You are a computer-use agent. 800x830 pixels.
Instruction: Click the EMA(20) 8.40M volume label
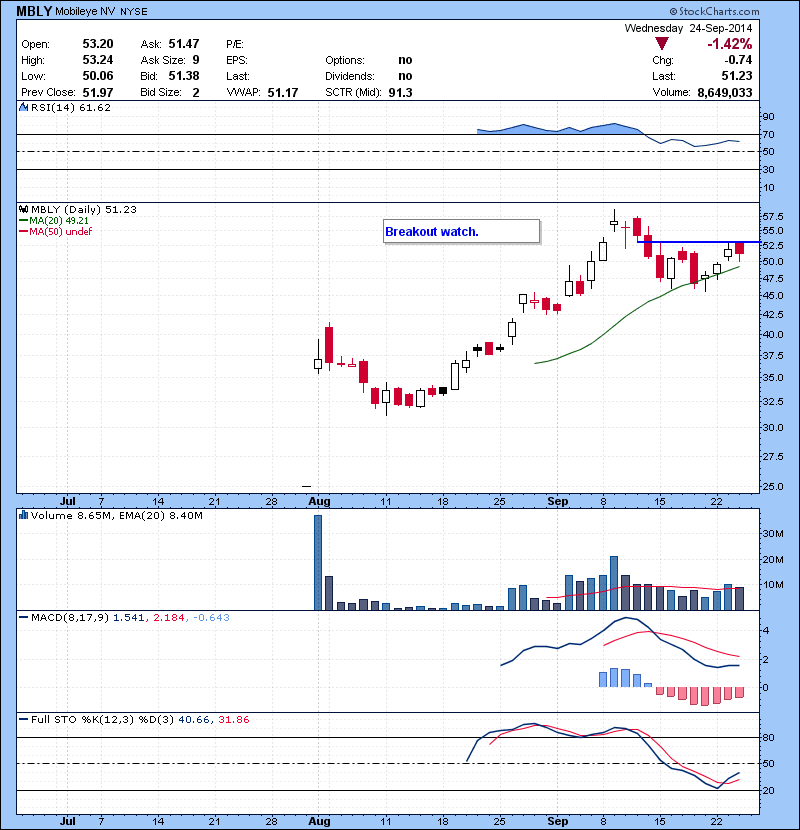[161, 516]
